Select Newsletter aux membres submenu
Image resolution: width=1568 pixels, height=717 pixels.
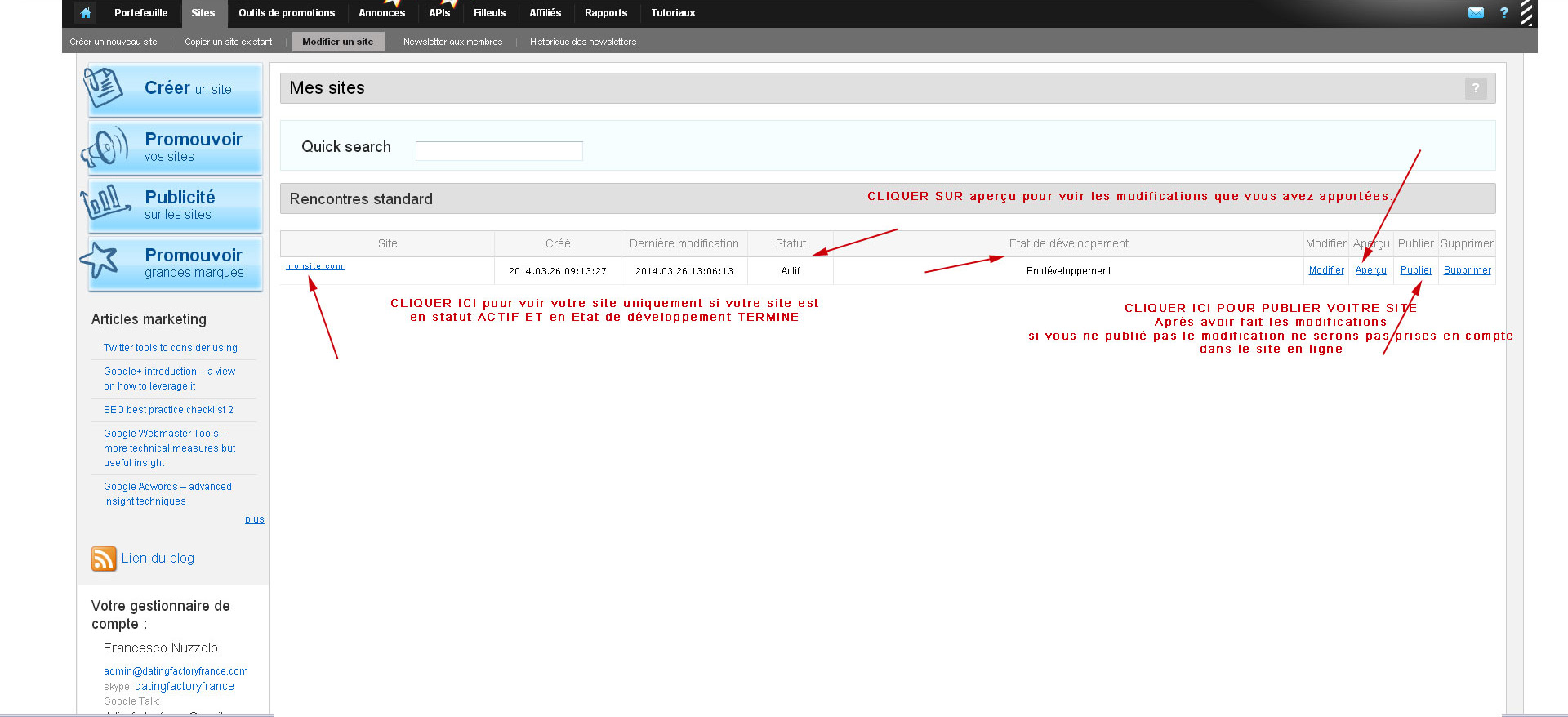452,42
